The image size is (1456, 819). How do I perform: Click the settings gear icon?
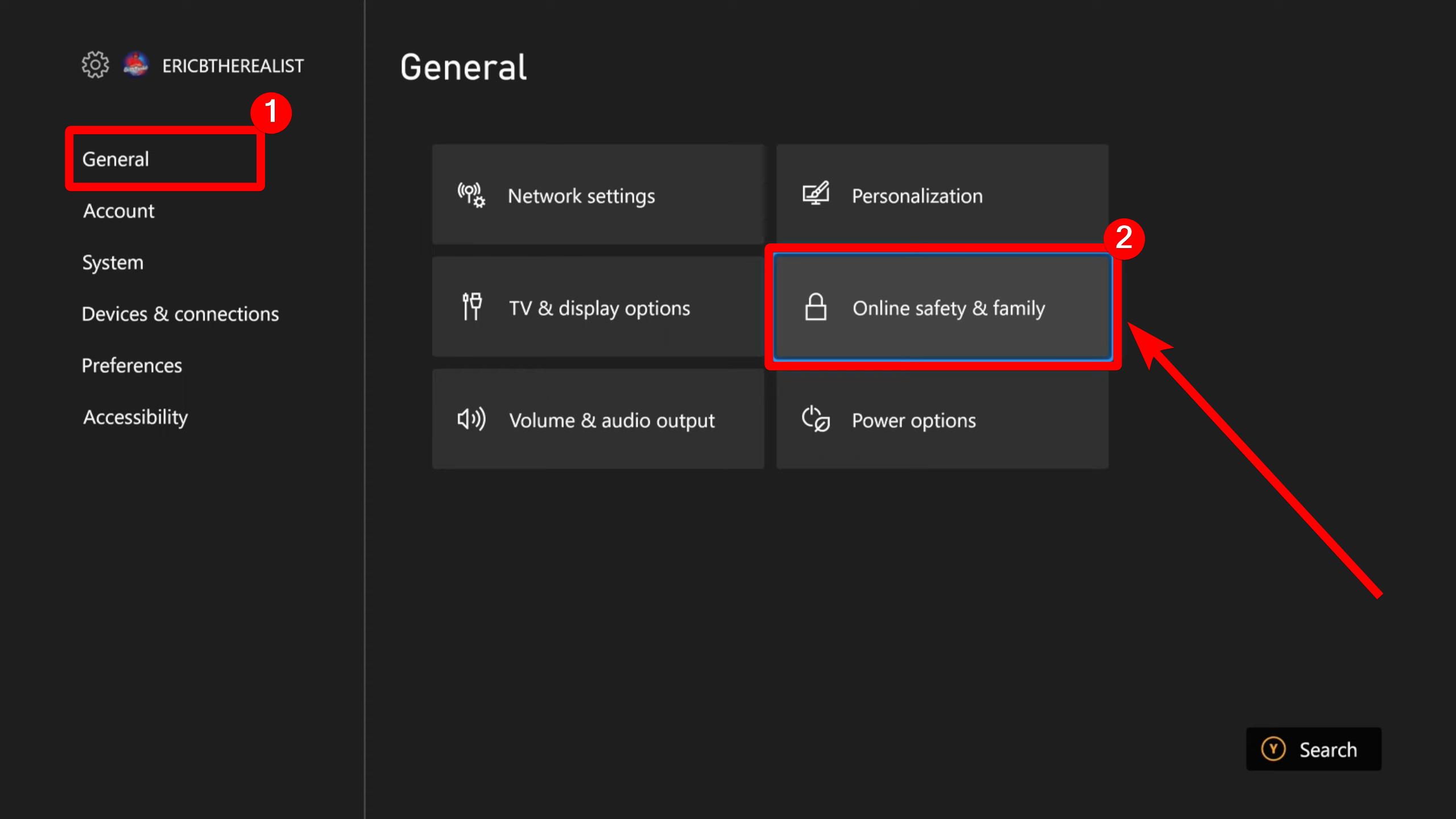click(95, 65)
